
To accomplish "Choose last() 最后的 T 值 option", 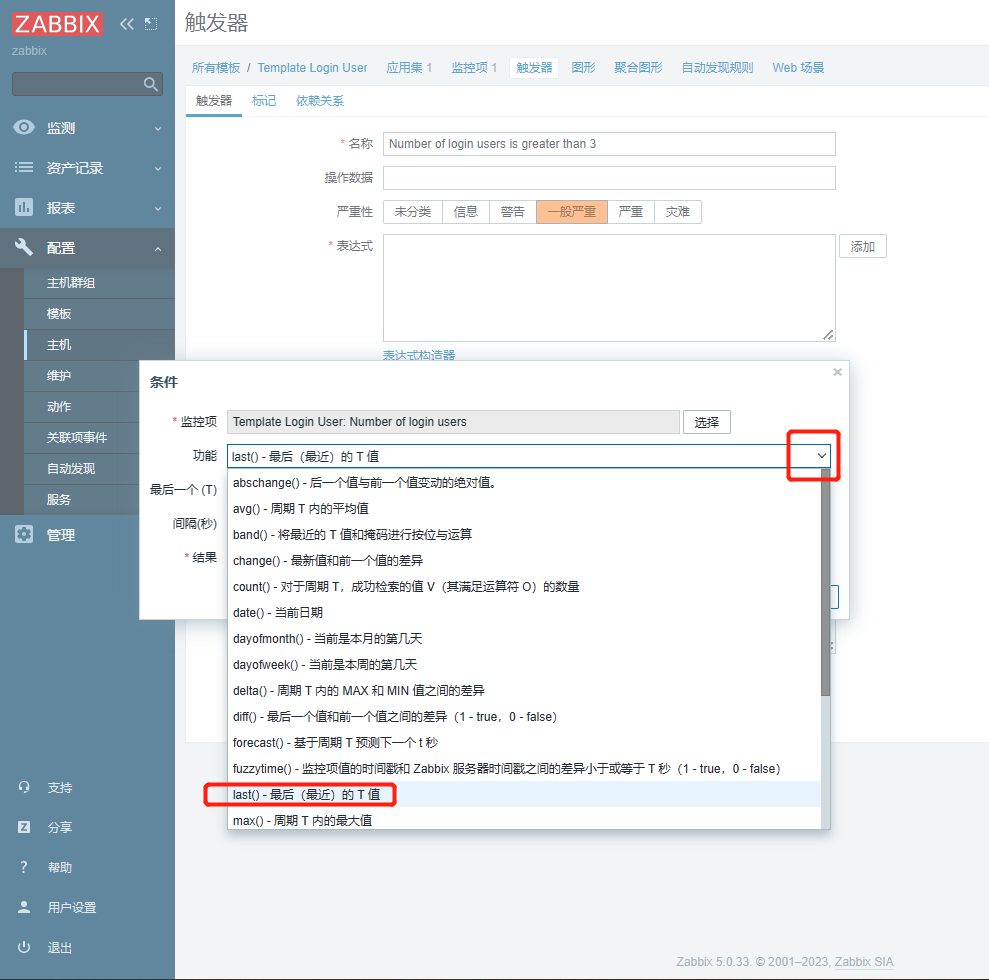I will [524, 795].
